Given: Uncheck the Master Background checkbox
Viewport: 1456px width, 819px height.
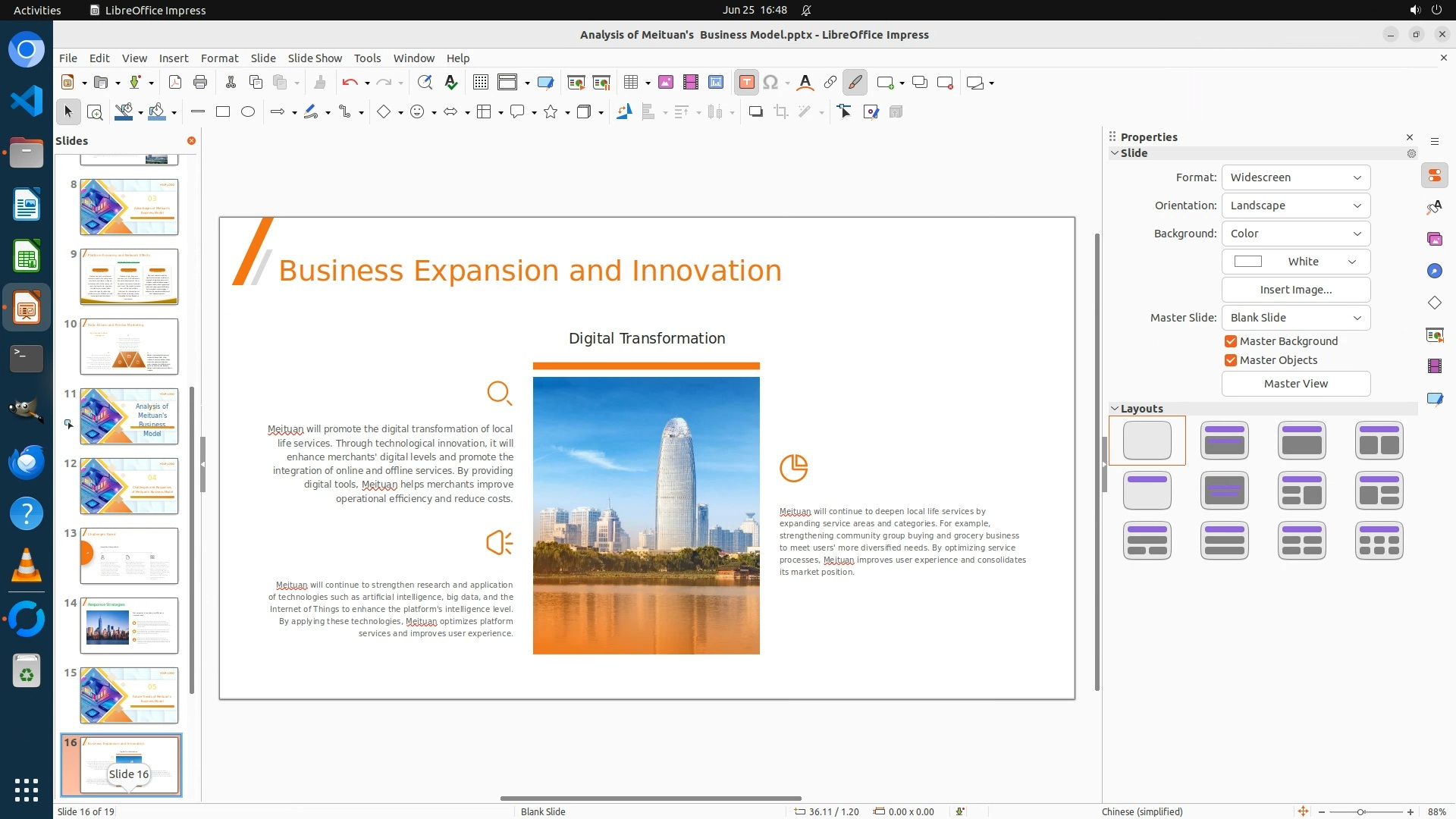Looking at the screenshot, I should click(x=1231, y=341).
